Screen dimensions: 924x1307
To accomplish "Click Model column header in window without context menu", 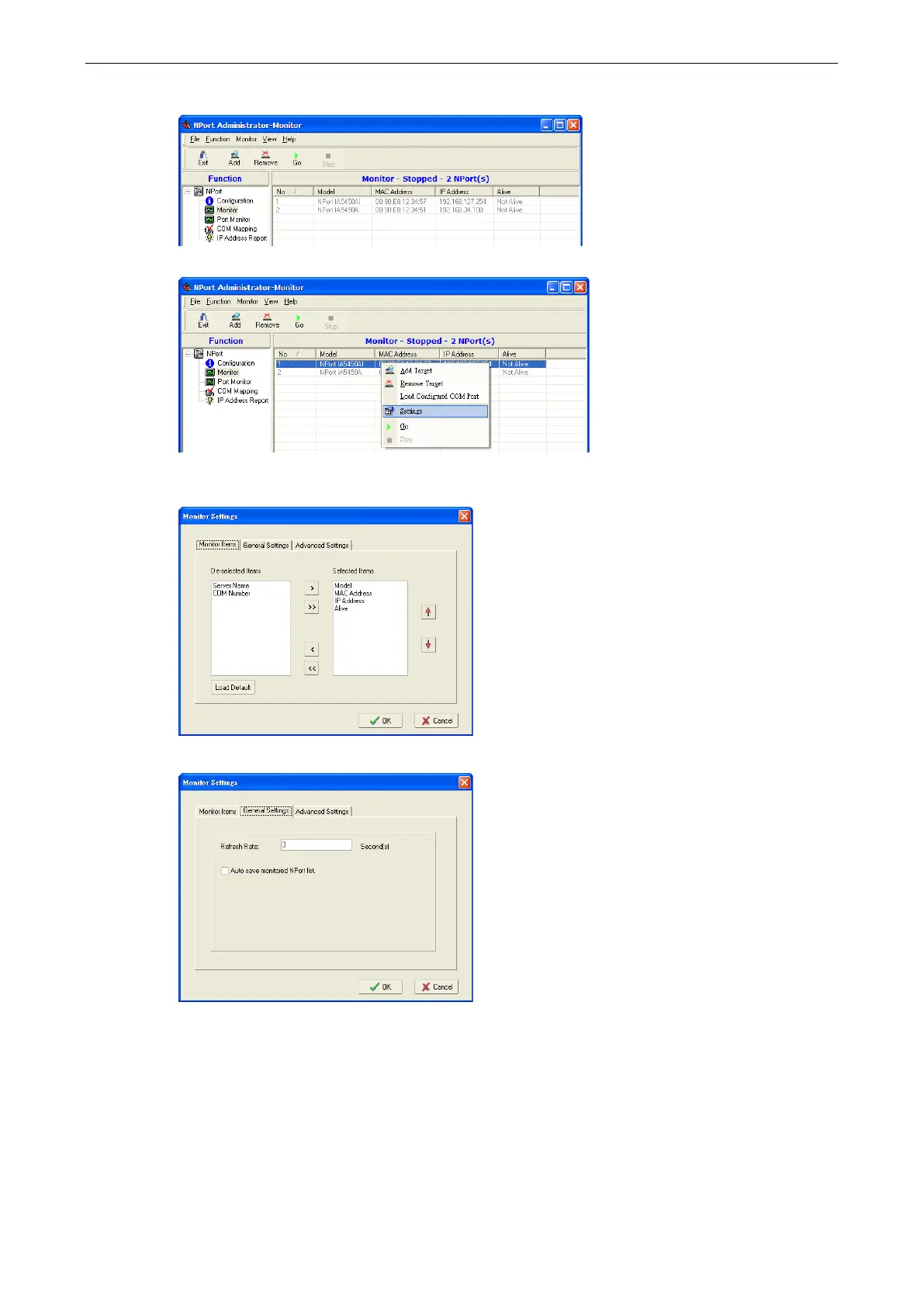I will 343,192.
